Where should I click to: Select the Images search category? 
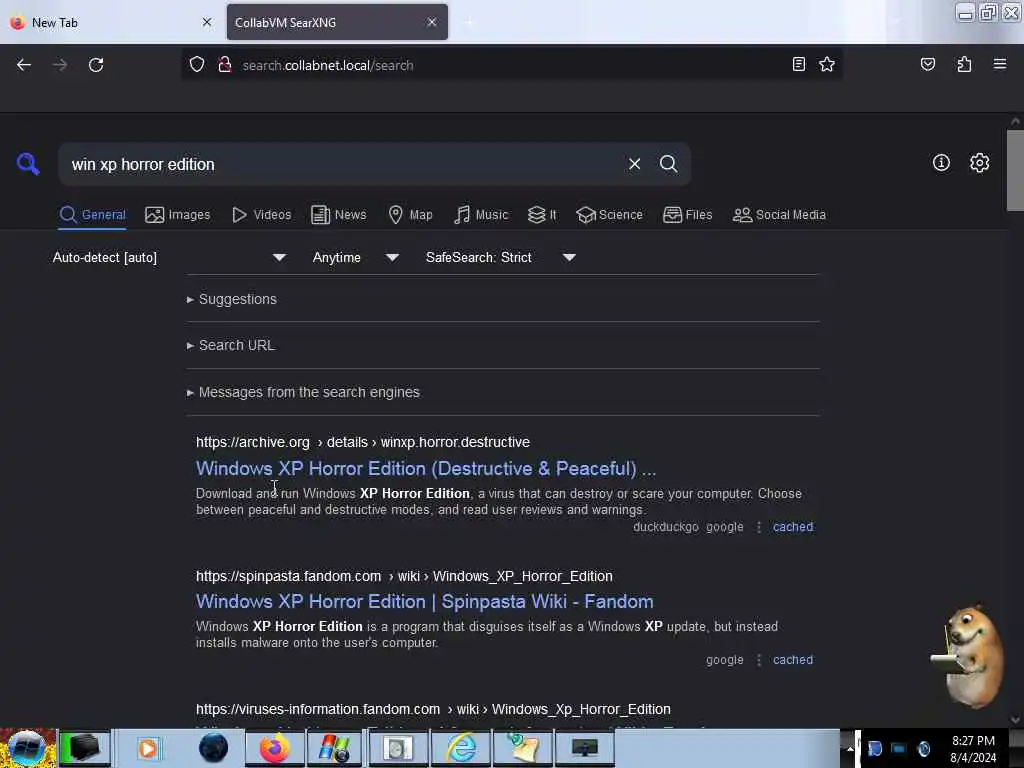tap(178, 215)
